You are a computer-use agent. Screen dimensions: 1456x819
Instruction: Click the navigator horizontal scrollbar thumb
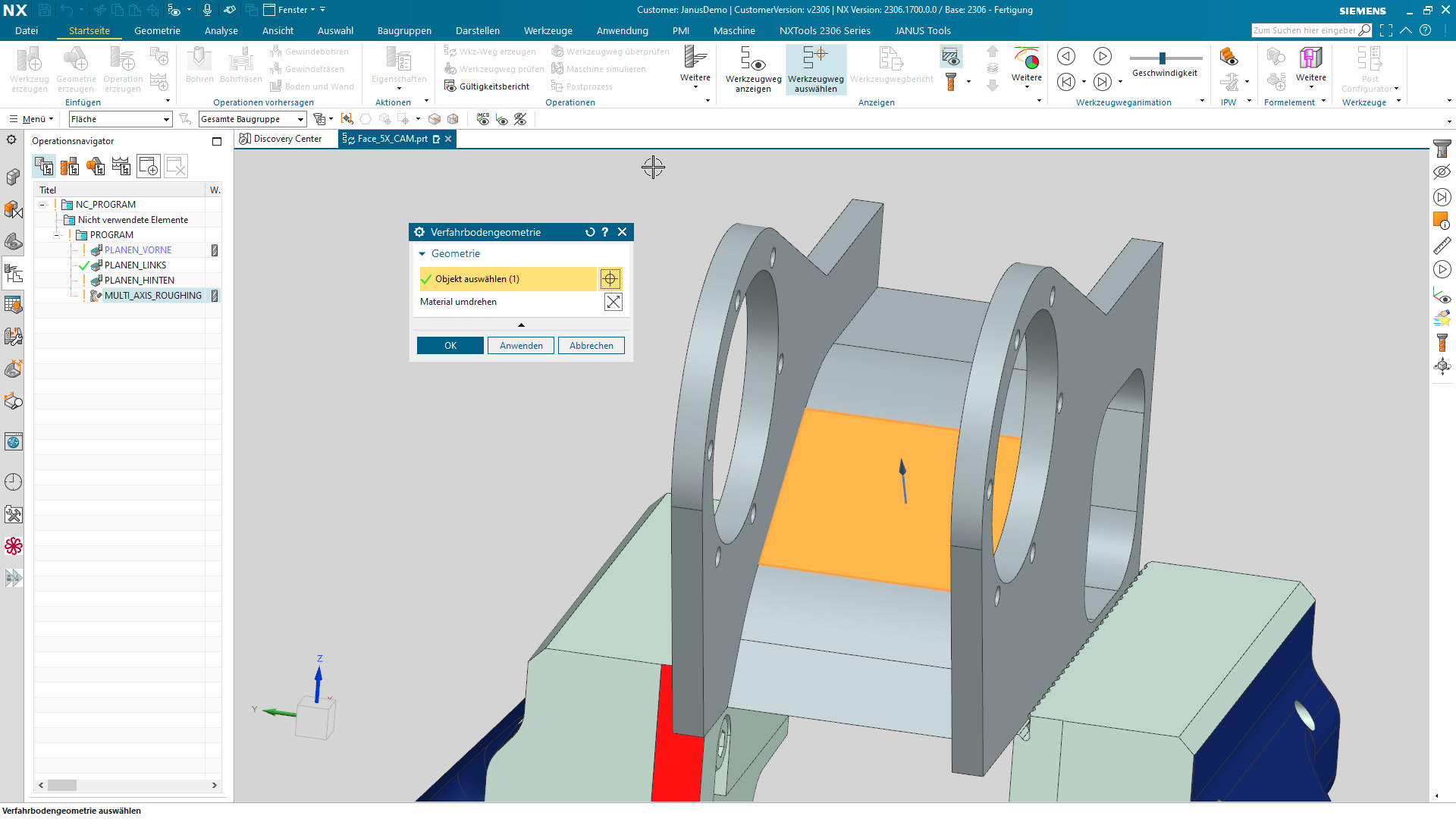[x=62, y=786]
